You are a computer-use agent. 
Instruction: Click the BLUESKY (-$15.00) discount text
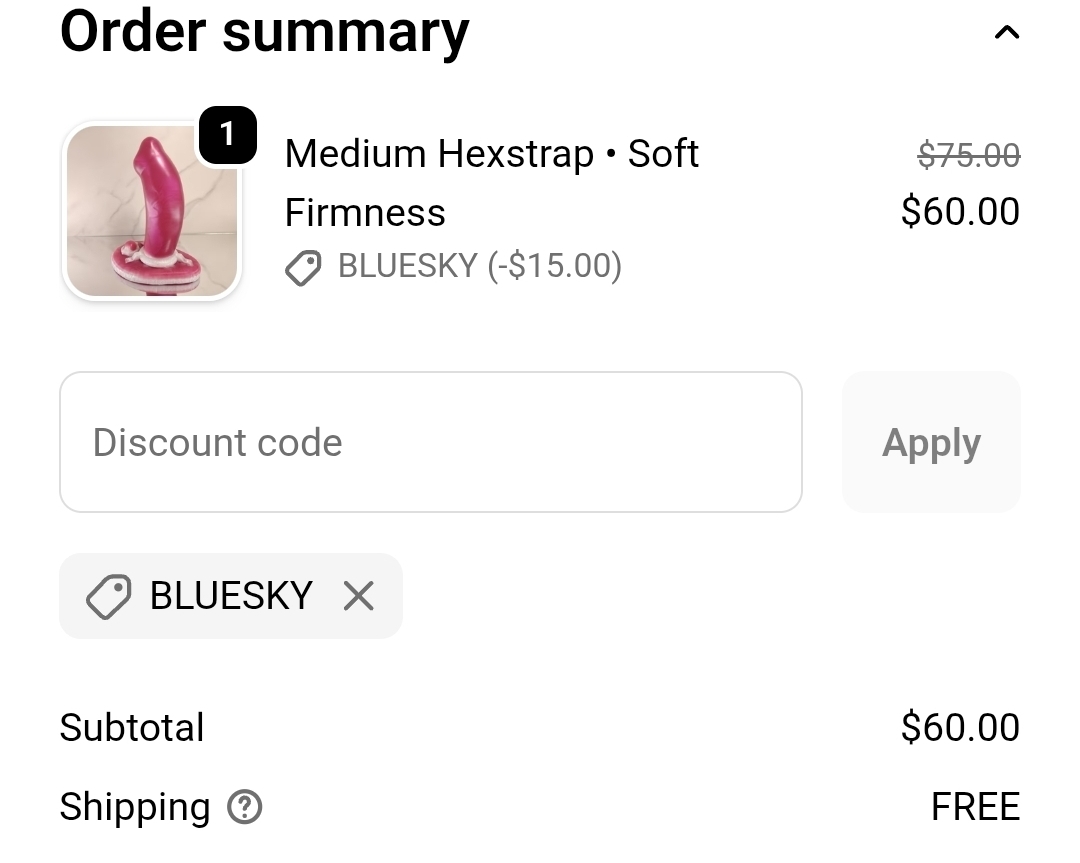[480, 266]
